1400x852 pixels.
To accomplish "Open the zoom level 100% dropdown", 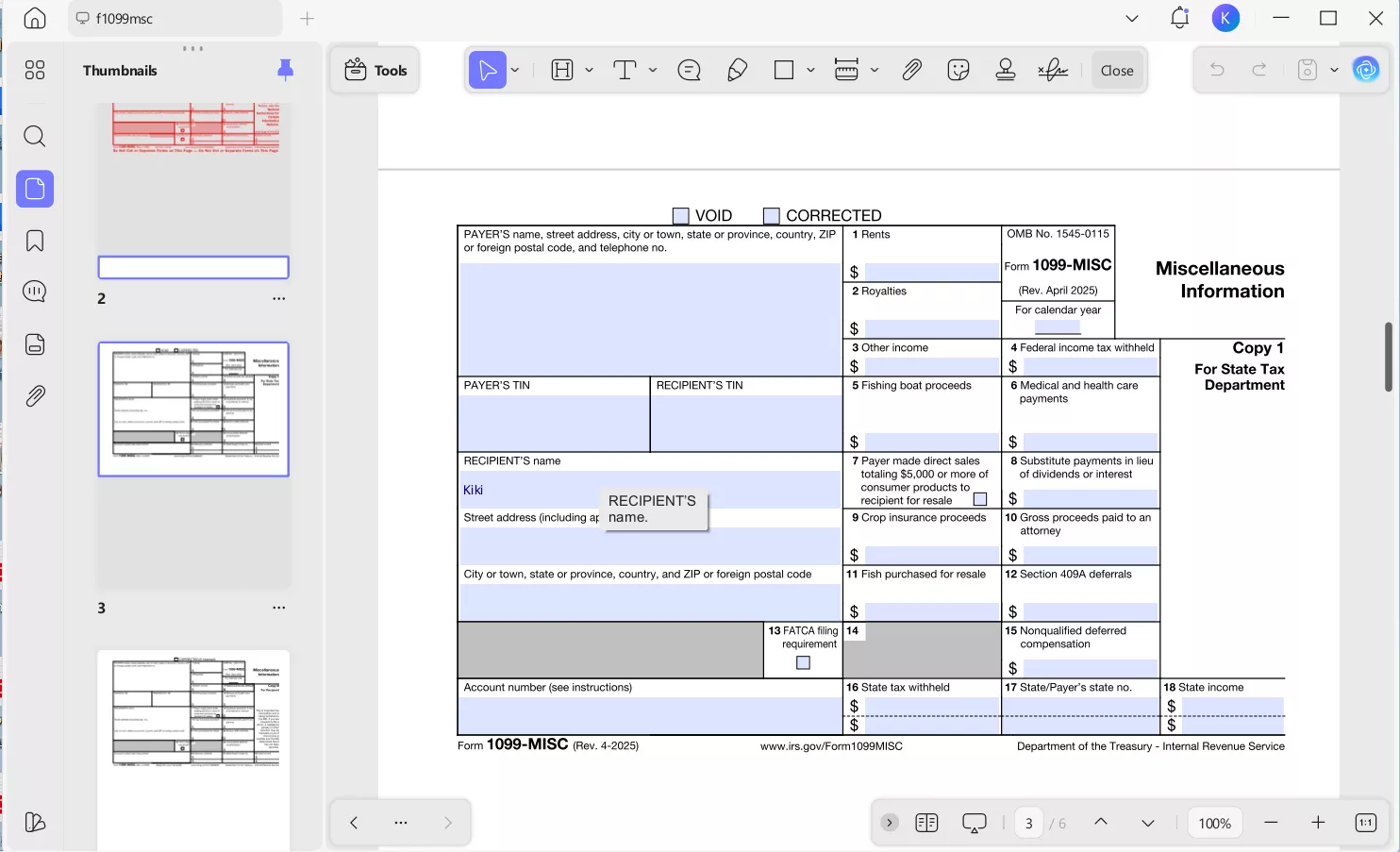I will coord(1214,823).
